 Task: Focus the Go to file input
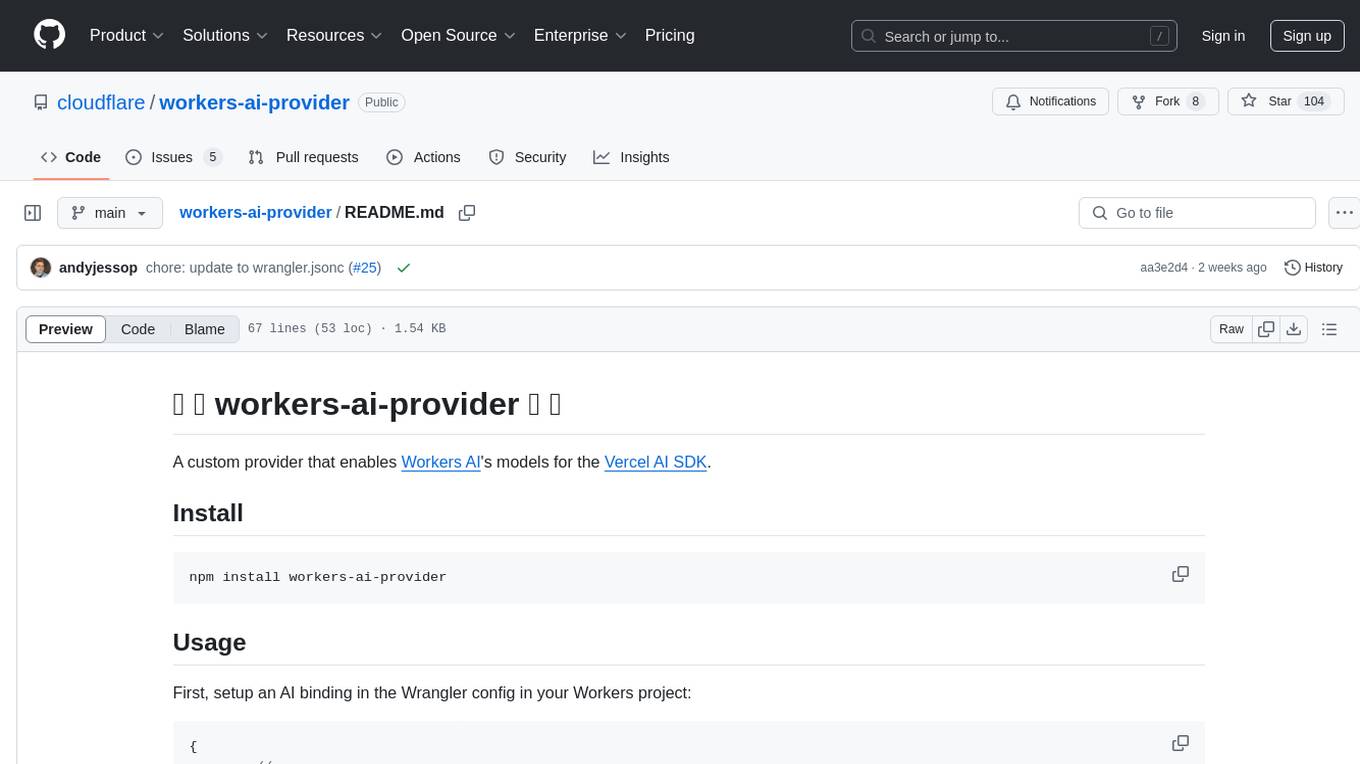tap(1197, 213)
